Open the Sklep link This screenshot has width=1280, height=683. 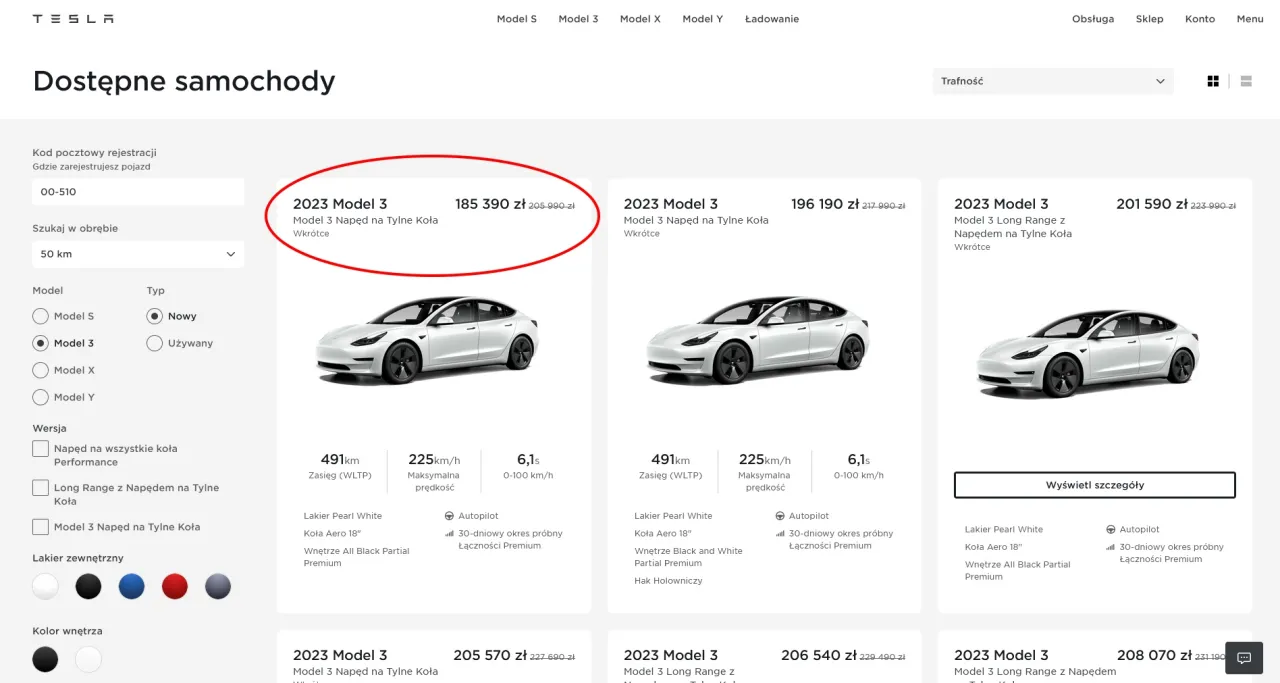(1149, 18)
